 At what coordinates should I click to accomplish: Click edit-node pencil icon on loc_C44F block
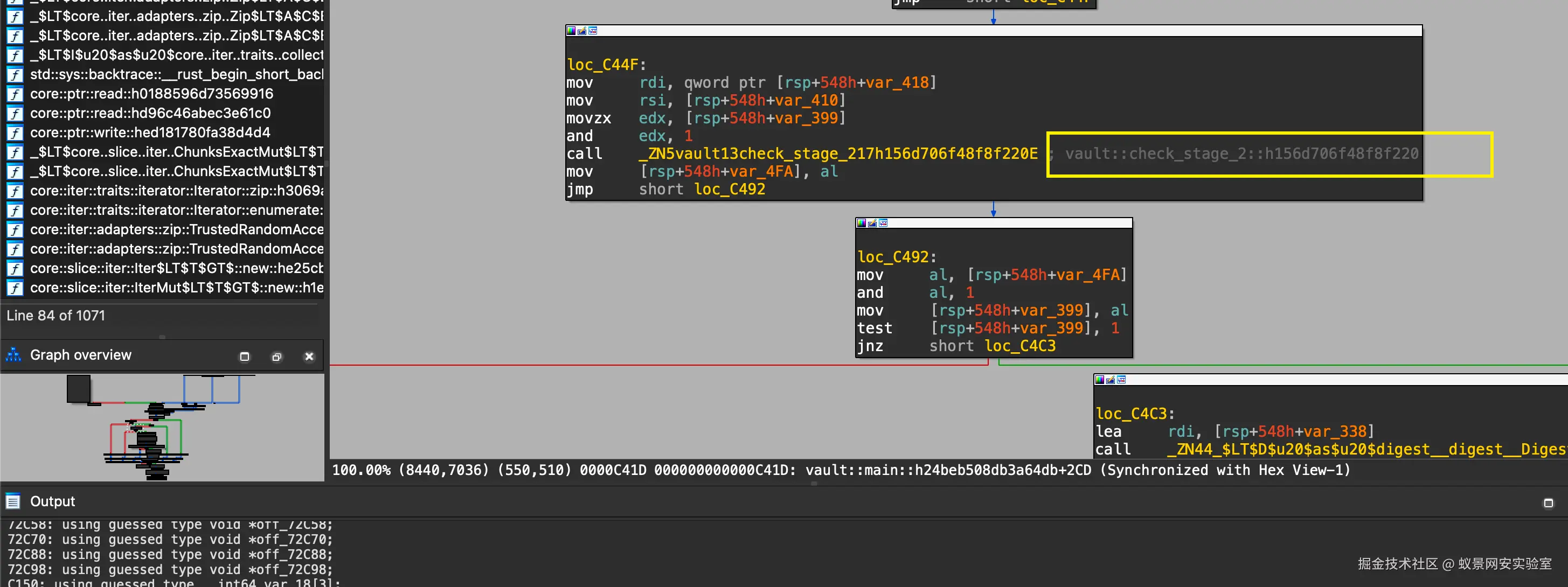pyautogui.click(x=581, y=30)
